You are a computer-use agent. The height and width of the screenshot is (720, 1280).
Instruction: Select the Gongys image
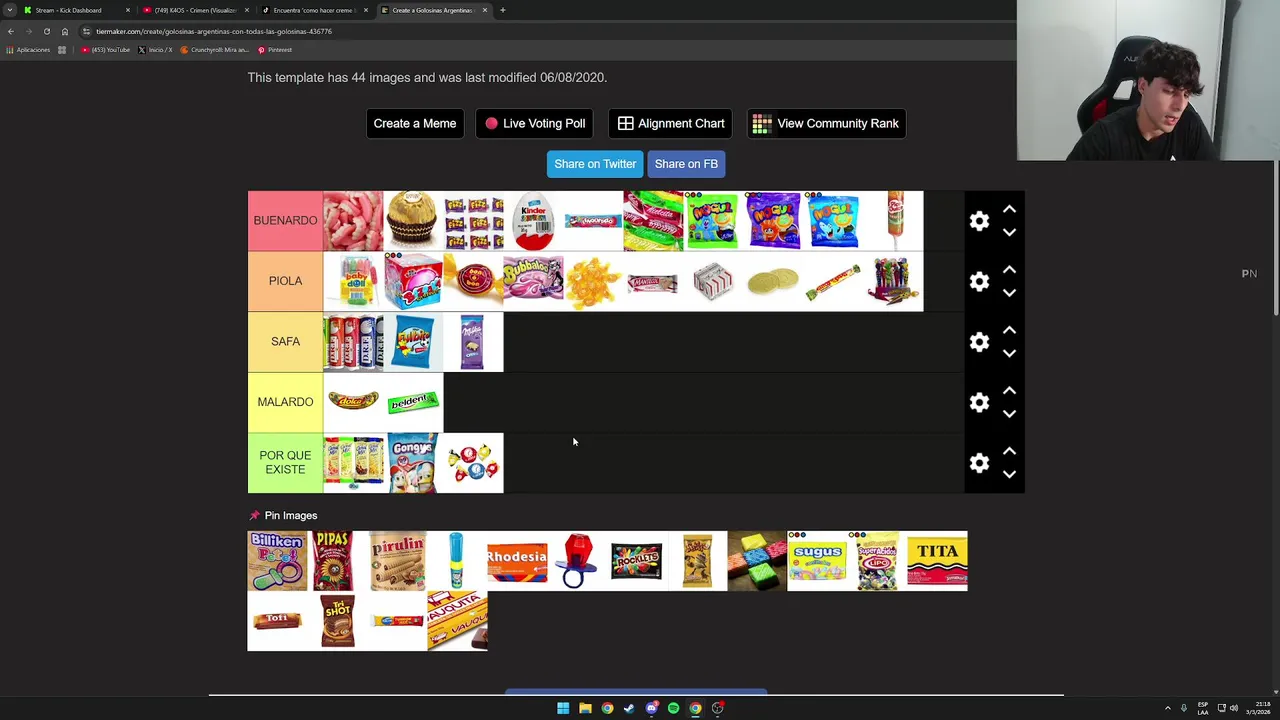click(x=413, y=463)
